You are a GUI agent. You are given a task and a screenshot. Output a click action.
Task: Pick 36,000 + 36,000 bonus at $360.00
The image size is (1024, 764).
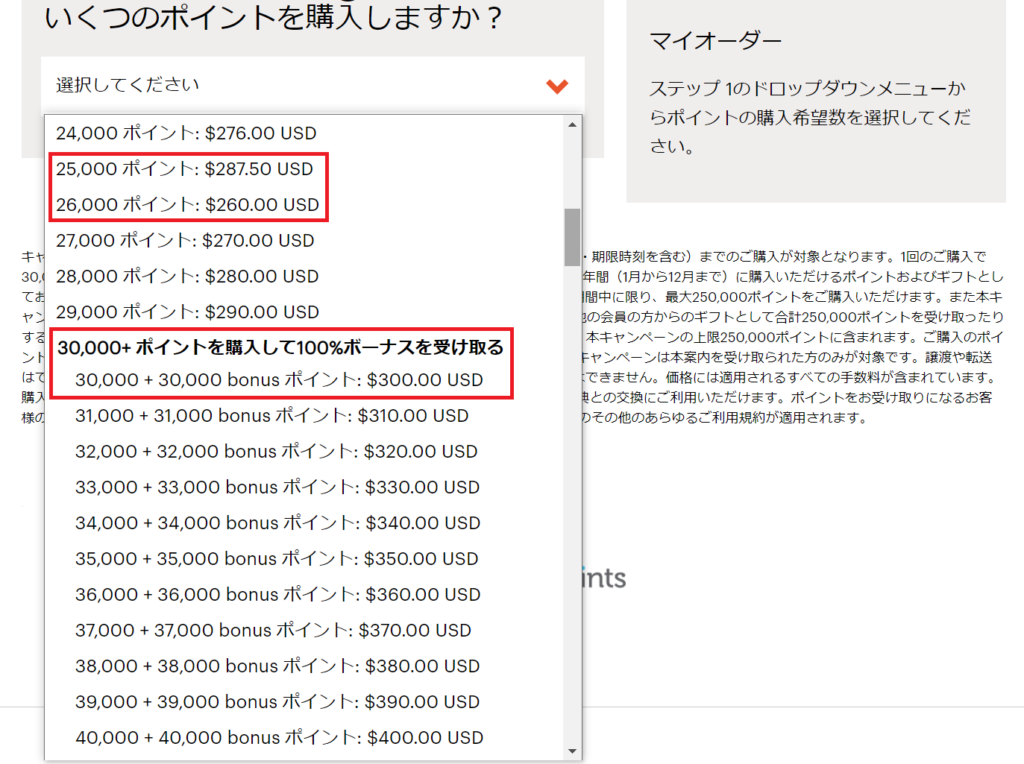[278, 594]
